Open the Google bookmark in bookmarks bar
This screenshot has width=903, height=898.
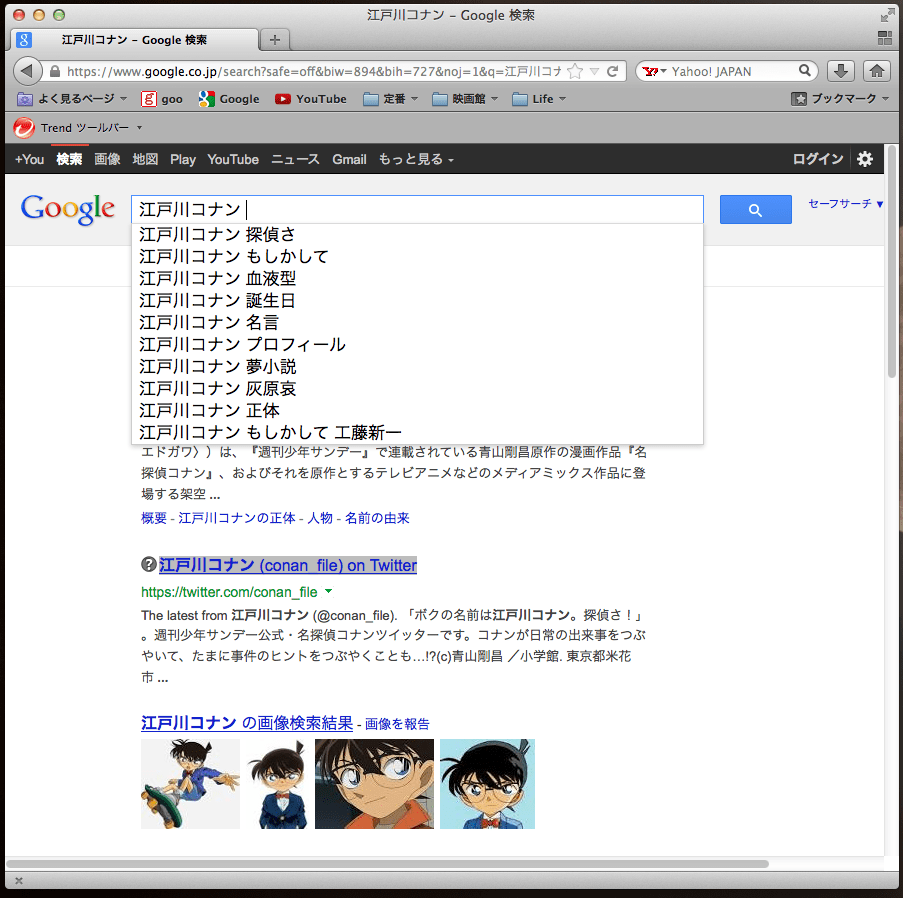(229, 99)
